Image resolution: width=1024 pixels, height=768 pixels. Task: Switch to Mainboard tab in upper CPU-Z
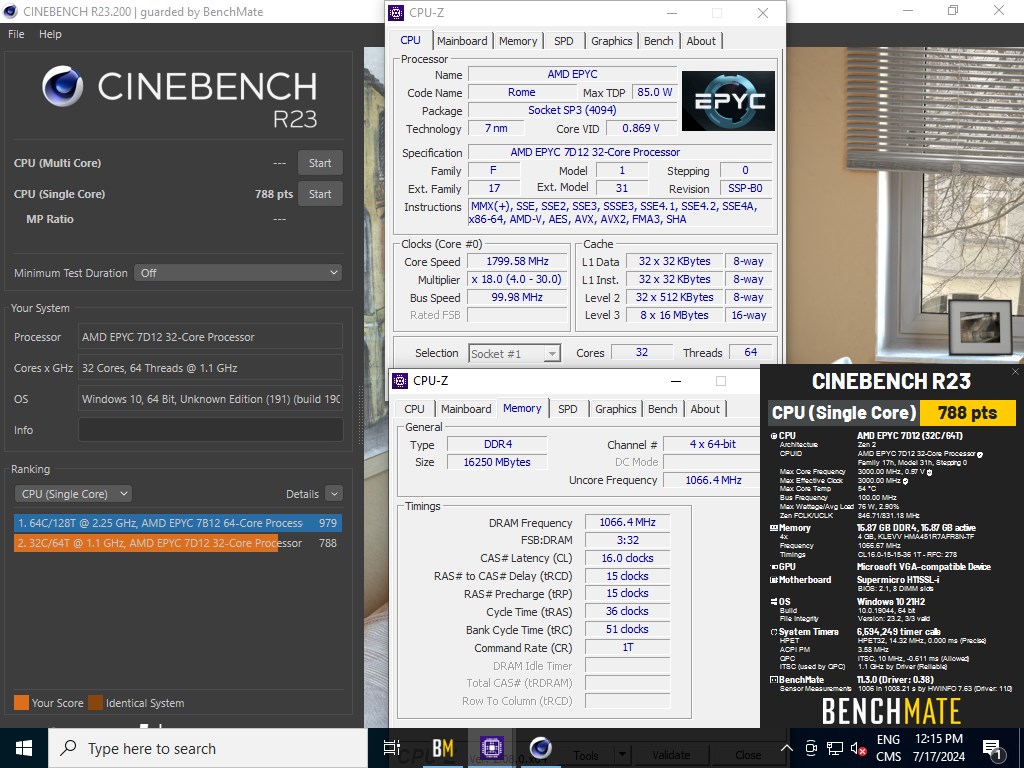coord(462,40)
